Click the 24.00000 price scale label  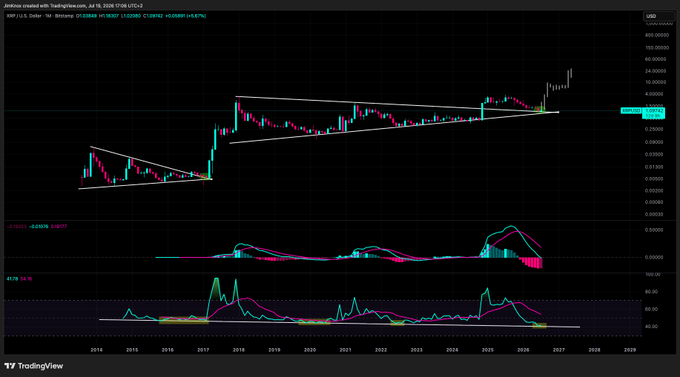(x=655, y=71)
